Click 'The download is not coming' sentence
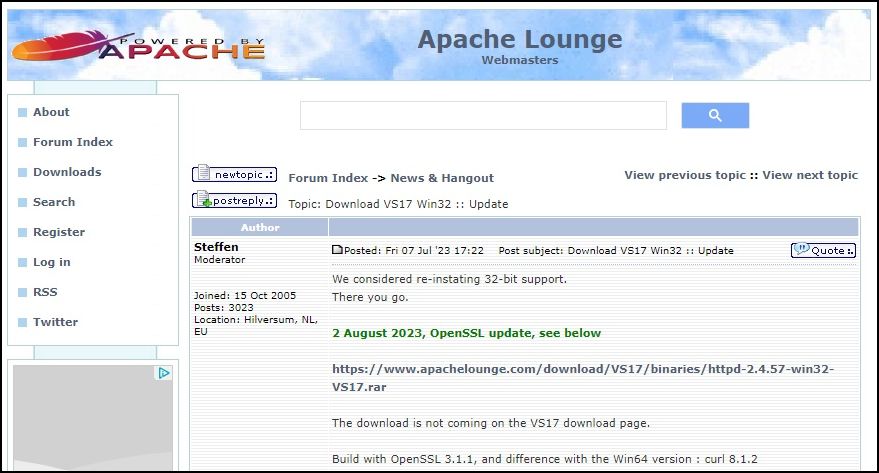The image size is (879, 473). coord(491,423)
